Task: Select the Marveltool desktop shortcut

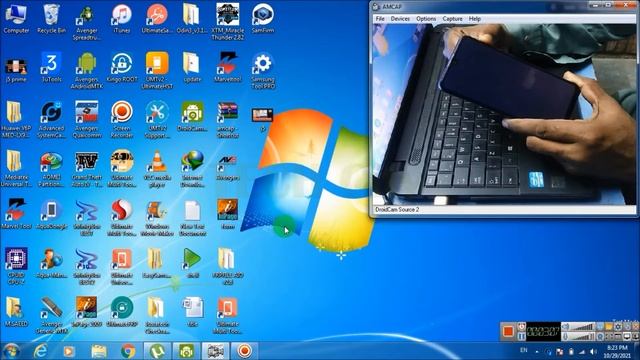Action: (x=228, y=67)
